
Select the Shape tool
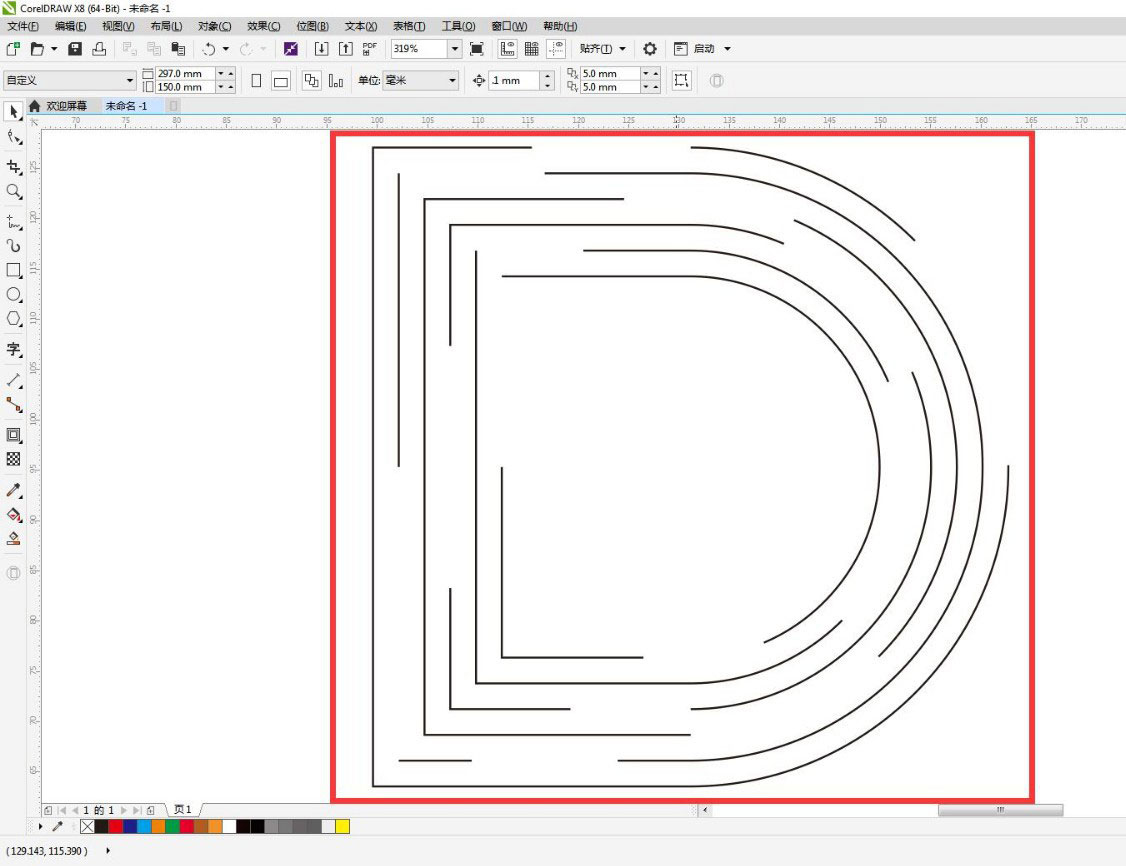tap(13, 139)
